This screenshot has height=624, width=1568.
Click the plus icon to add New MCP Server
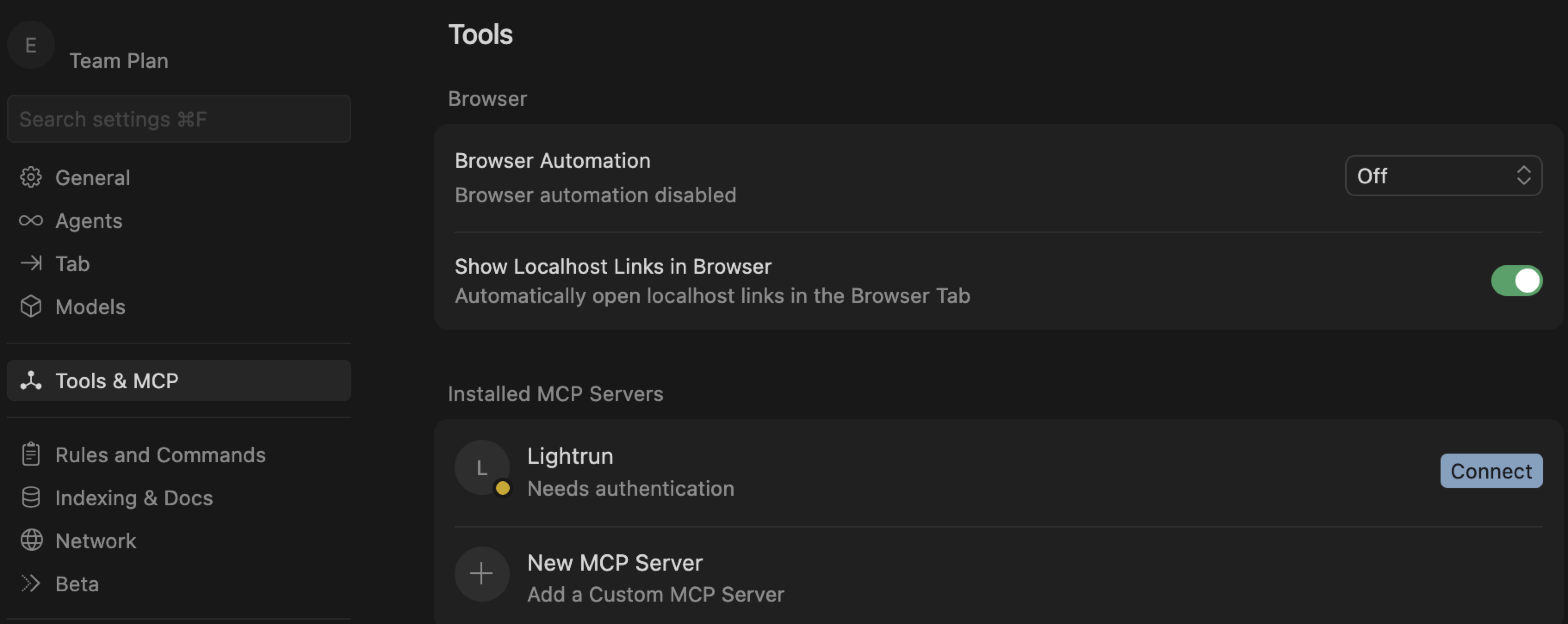pos(481,574)
